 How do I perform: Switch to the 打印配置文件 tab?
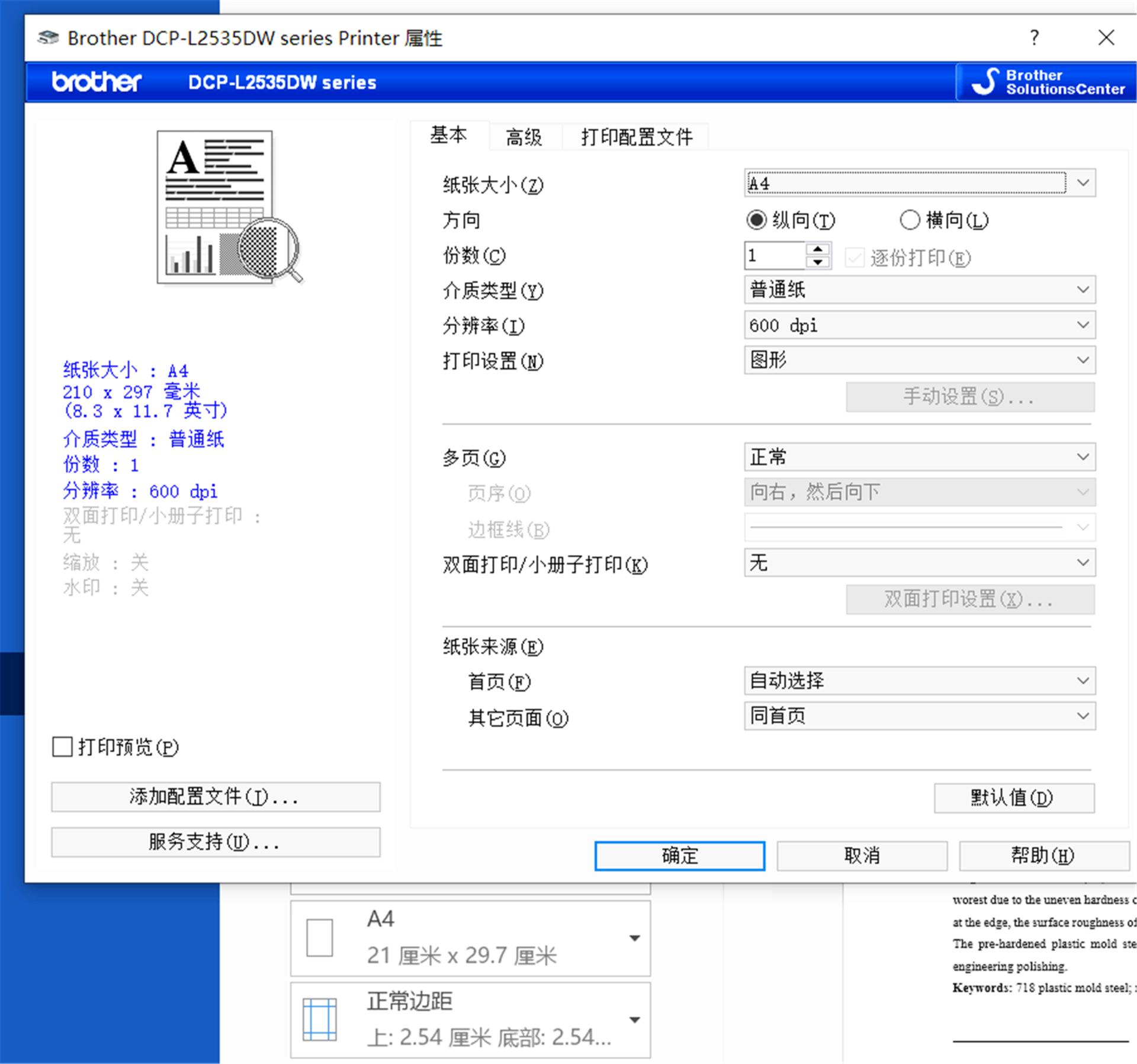point(635,137)
